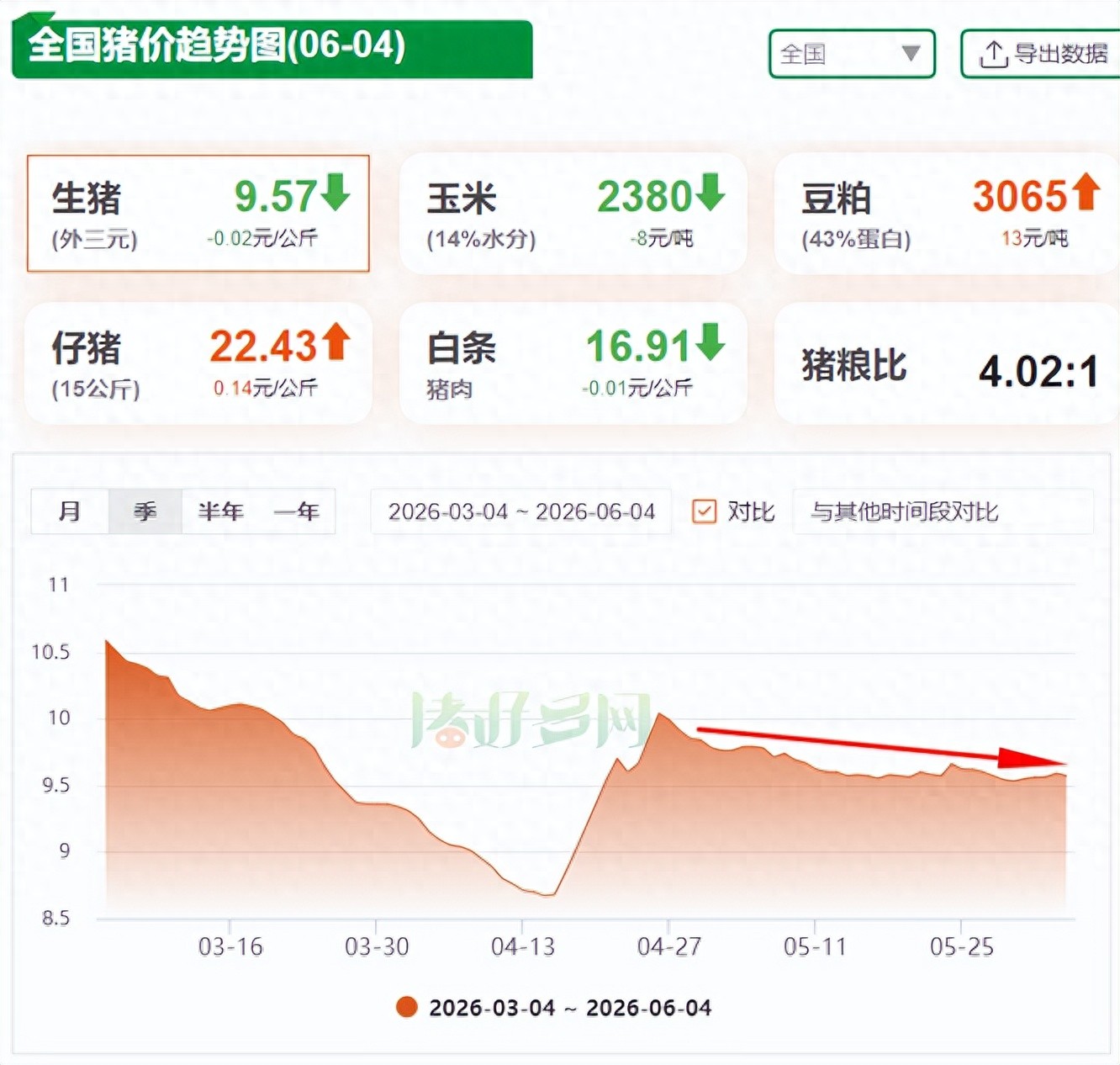1120x1065 pixels.
Task: Click the -8元/吨 change text
Action: (x=662, y=239)
